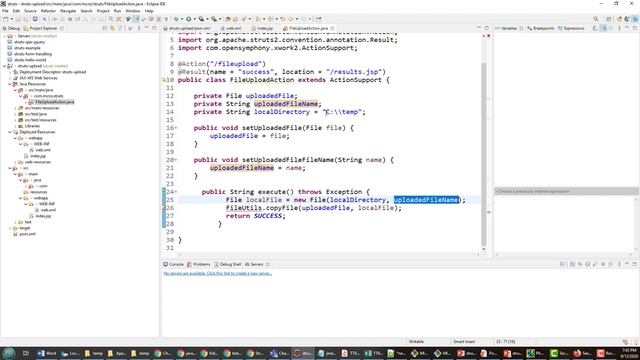Open the Expressions view tab
Screen dimensions: 640x360
(571, 28)
